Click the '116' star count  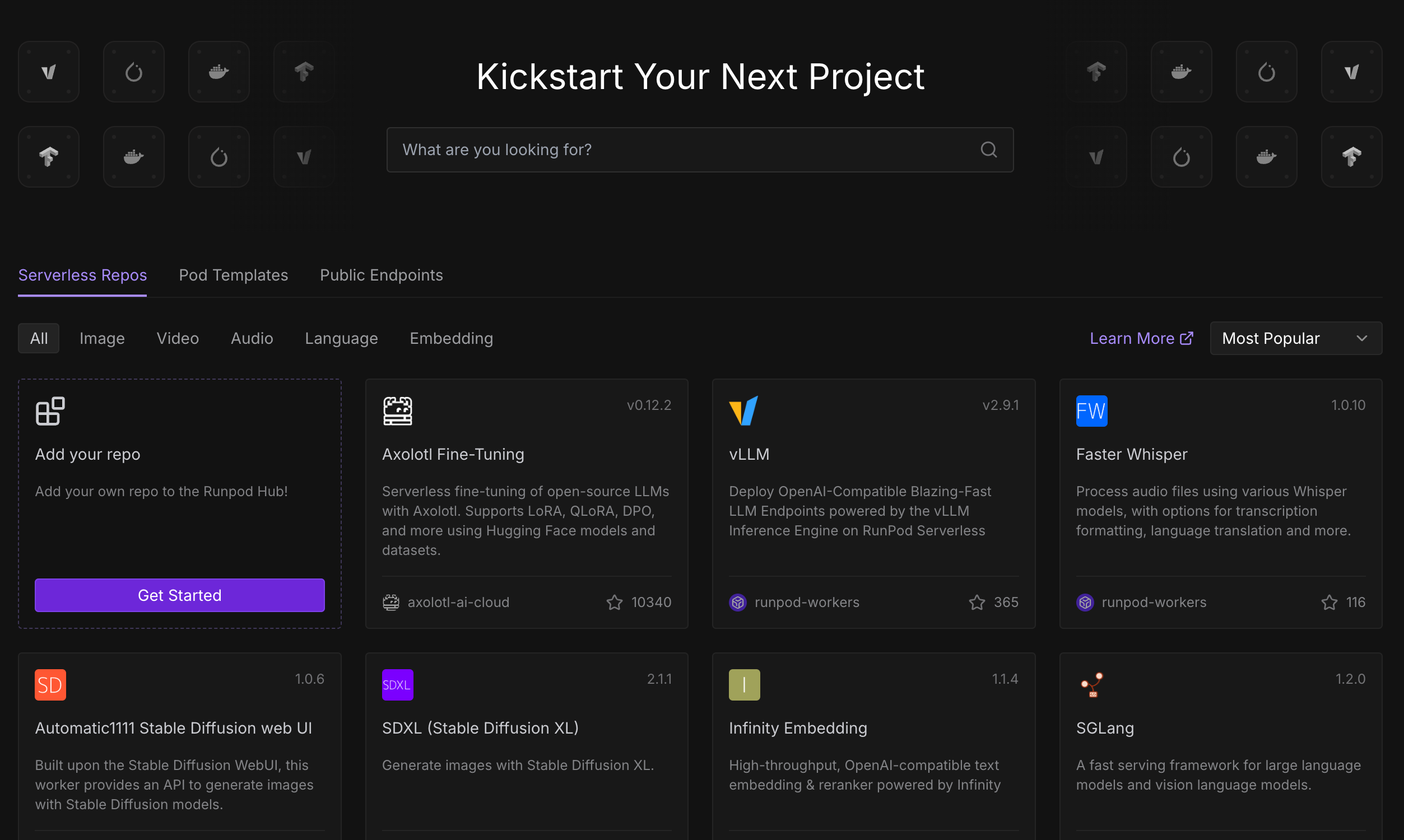point(1355,602)
